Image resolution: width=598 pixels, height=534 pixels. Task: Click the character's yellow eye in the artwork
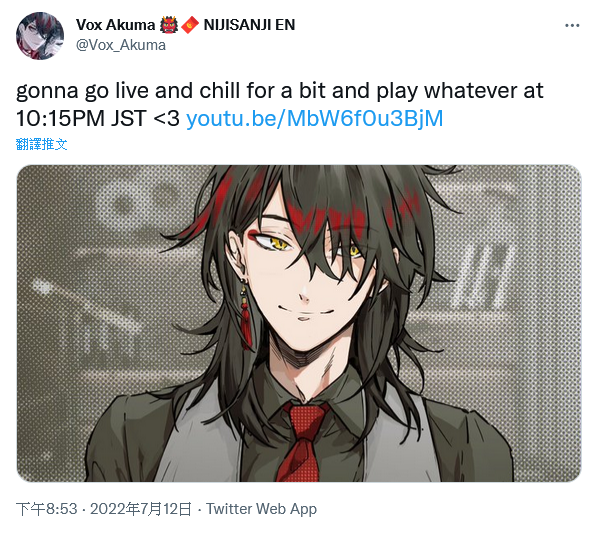coord(276,243)
